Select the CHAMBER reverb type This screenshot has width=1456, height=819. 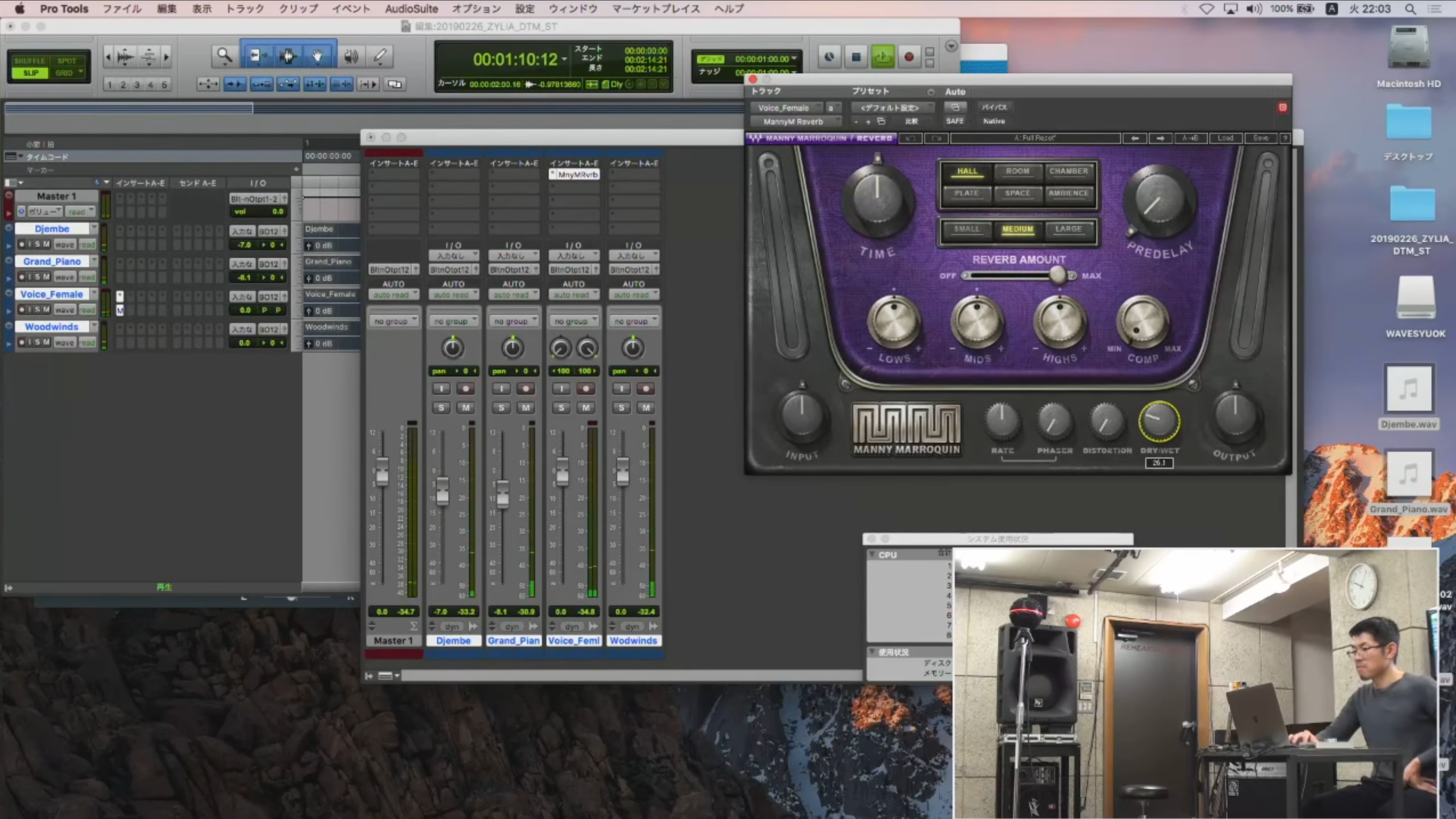pos(1068,171)
